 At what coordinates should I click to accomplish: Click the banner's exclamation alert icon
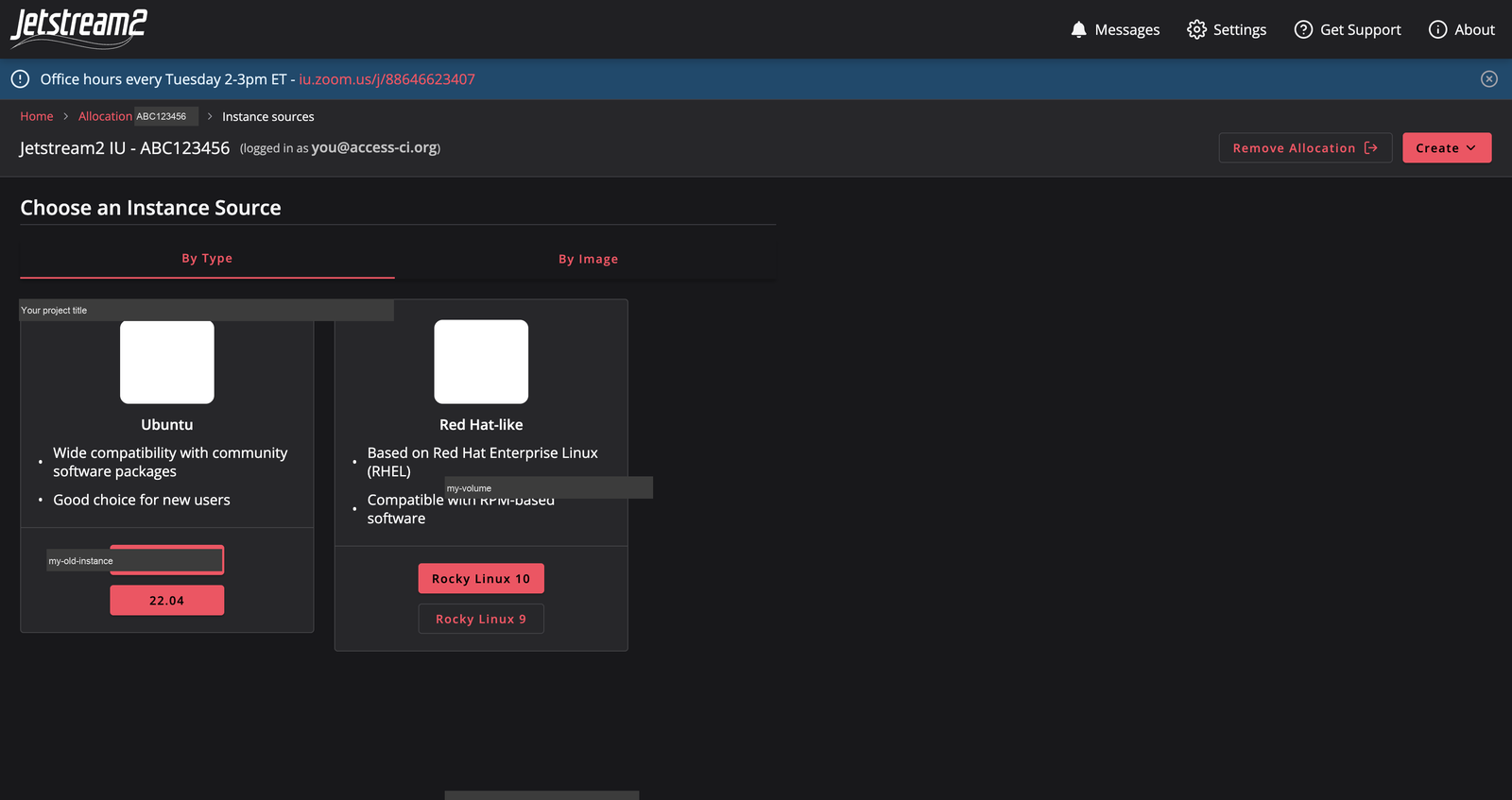coord(20,79)
